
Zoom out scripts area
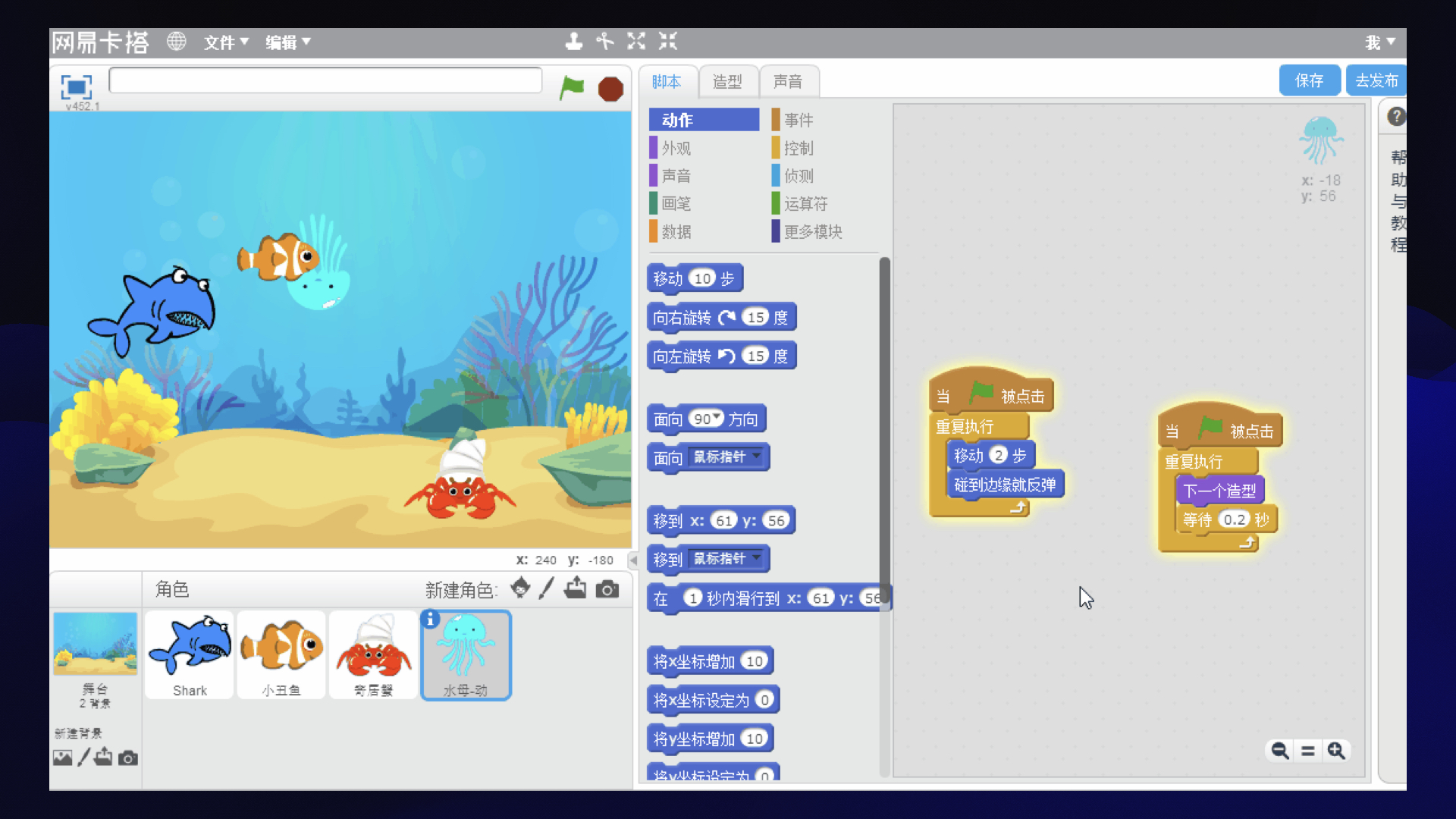coord(1280,751)
